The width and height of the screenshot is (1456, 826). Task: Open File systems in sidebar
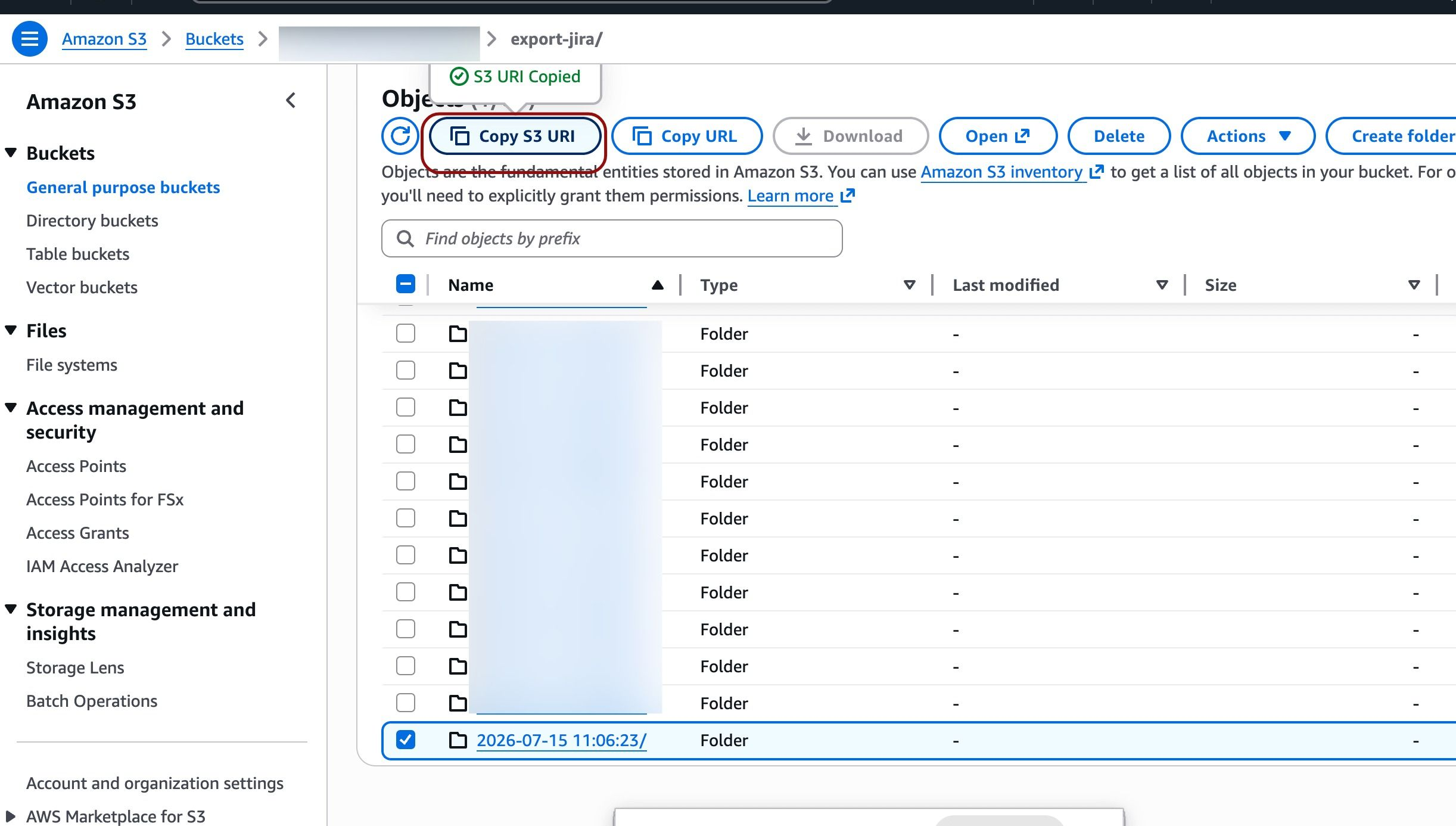pyautogui.click(x=72, y=365)
